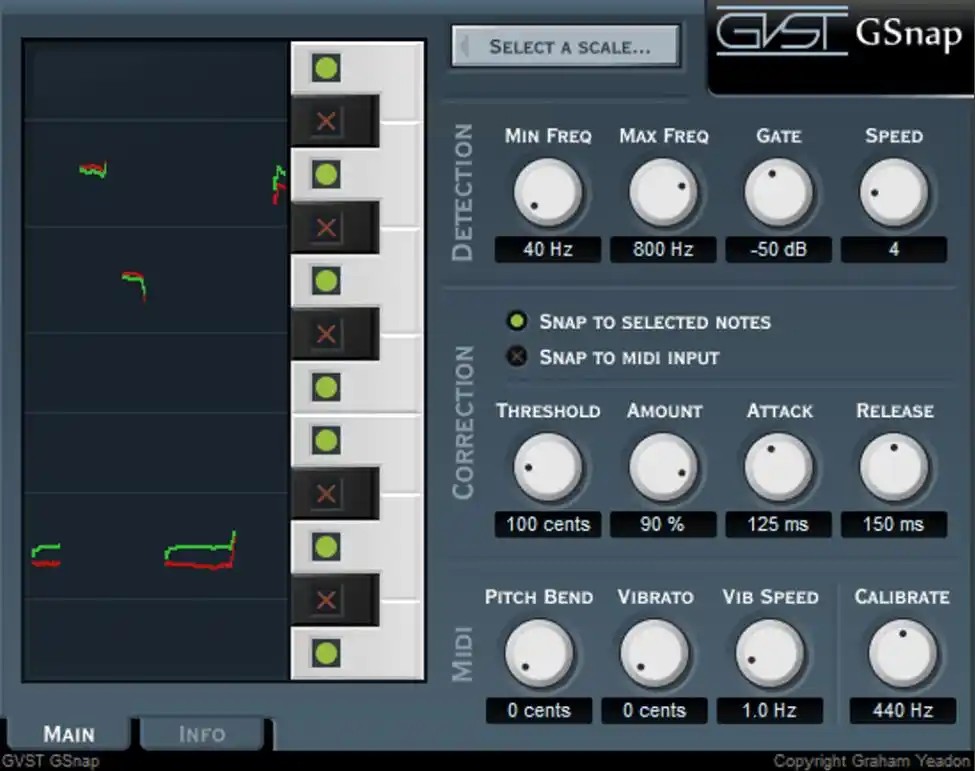Click the Pitch Bend knob
Screen dimensions: 975x771
pos(538,653)
